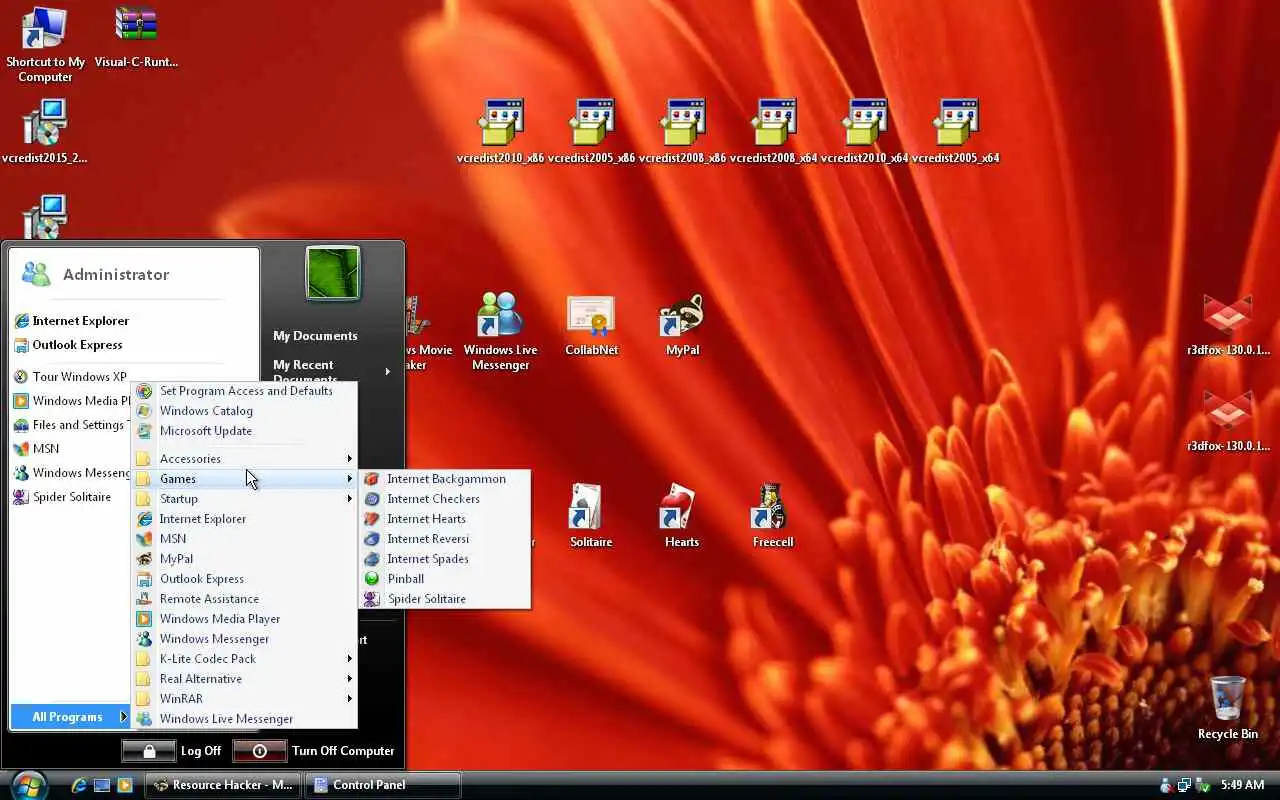Start Remote Assistance
The image size is (1280, 800).
tap(245, 599)
